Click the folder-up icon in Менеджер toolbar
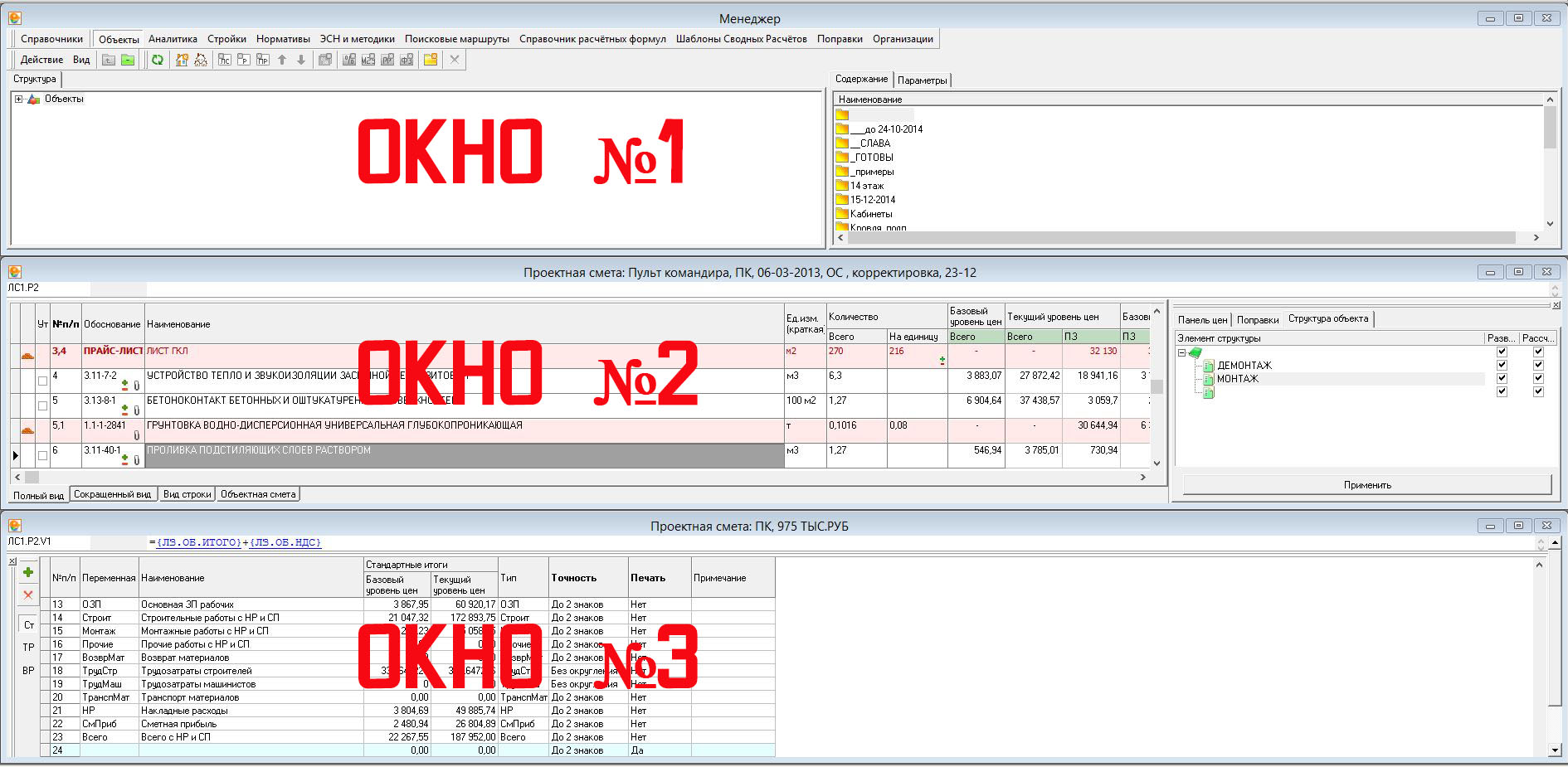This screenshot has height=767, width=1568. click(109, 60)
